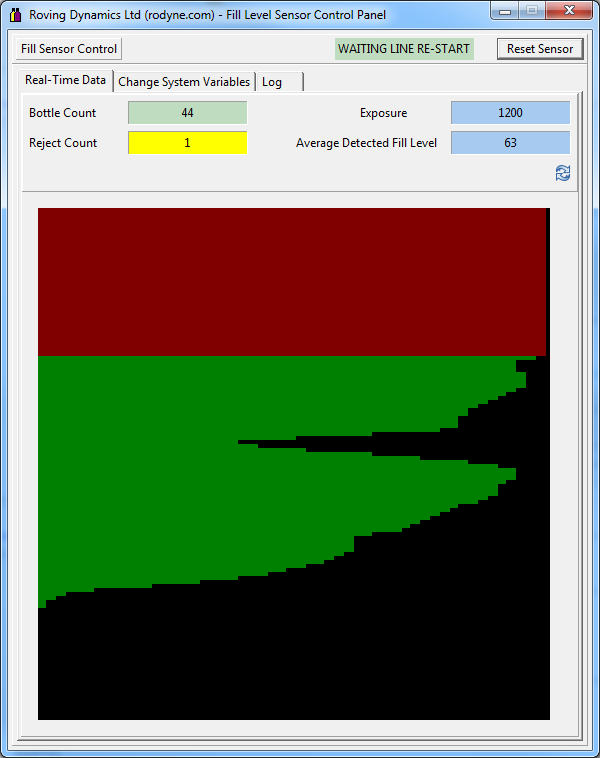Click the Reject Count label
The image size is (600, 758).
tap(63, 143)
